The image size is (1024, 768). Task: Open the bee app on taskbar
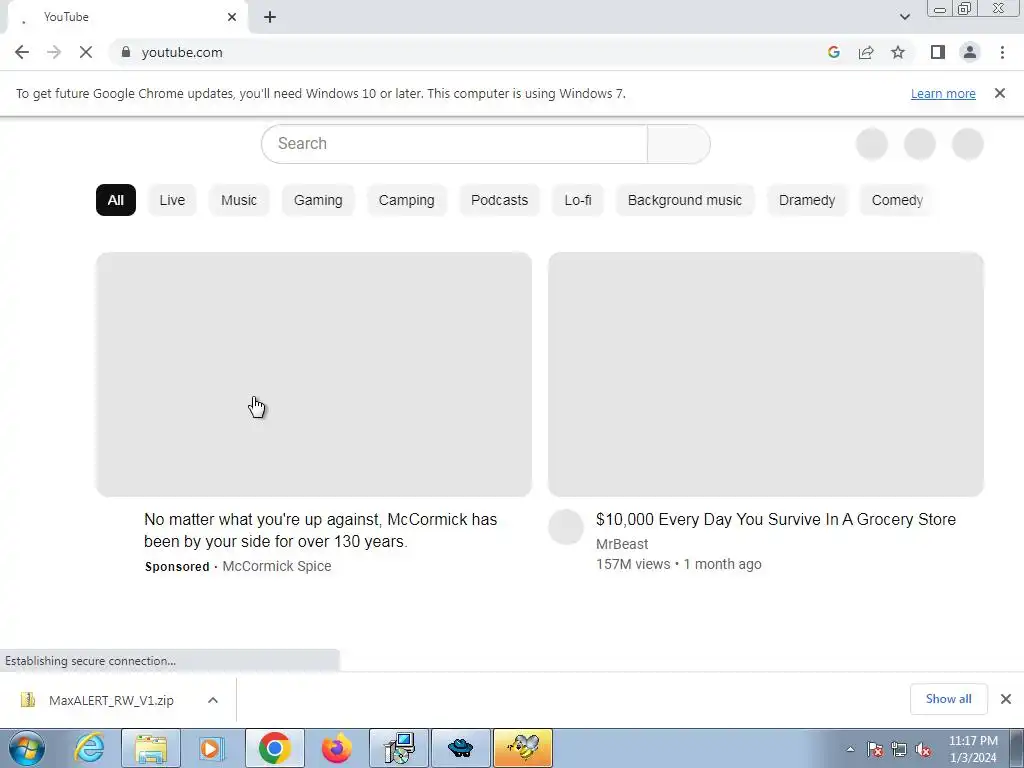click(522, 748)
